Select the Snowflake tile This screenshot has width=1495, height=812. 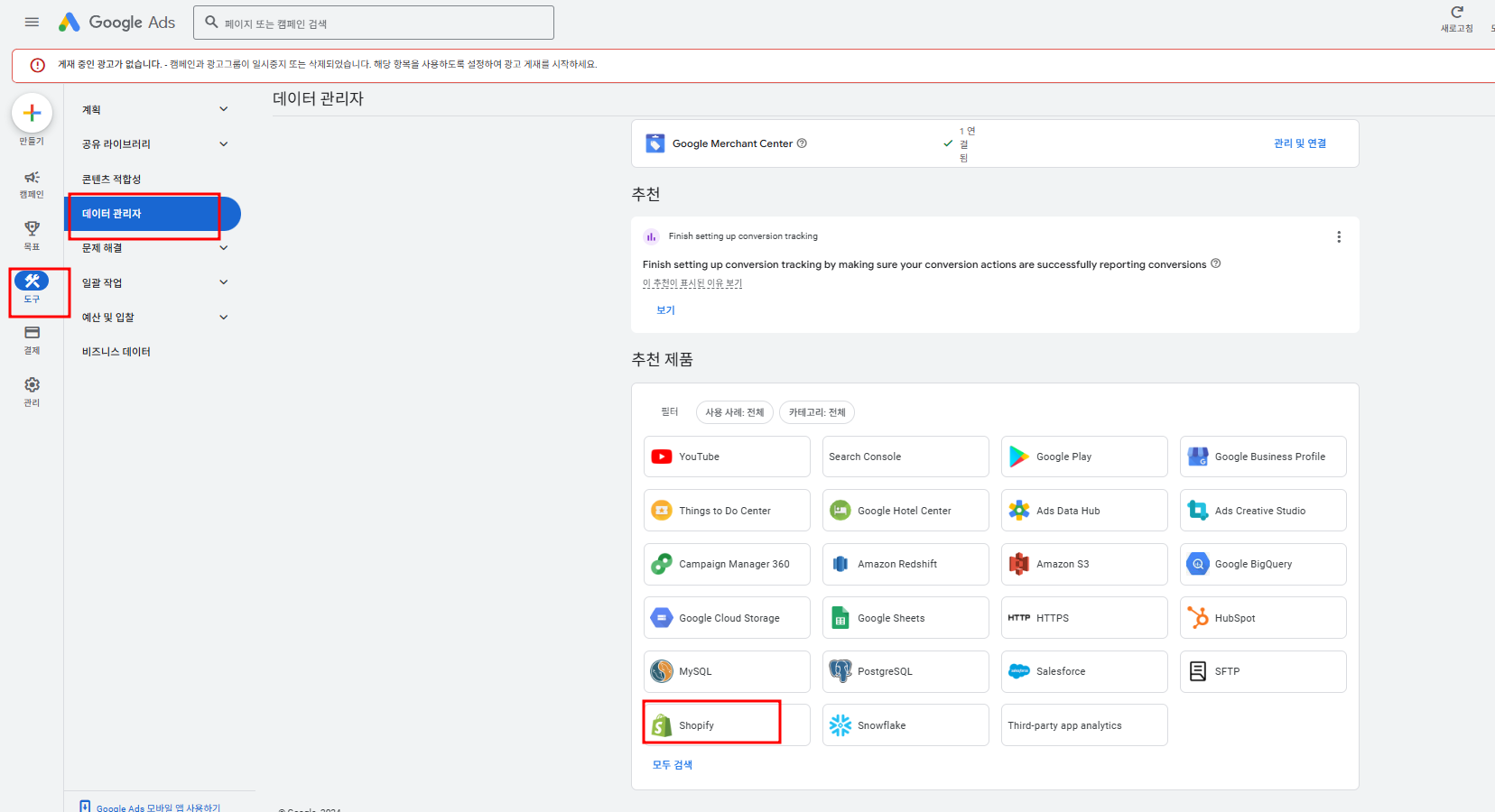(x=905, y=725)
